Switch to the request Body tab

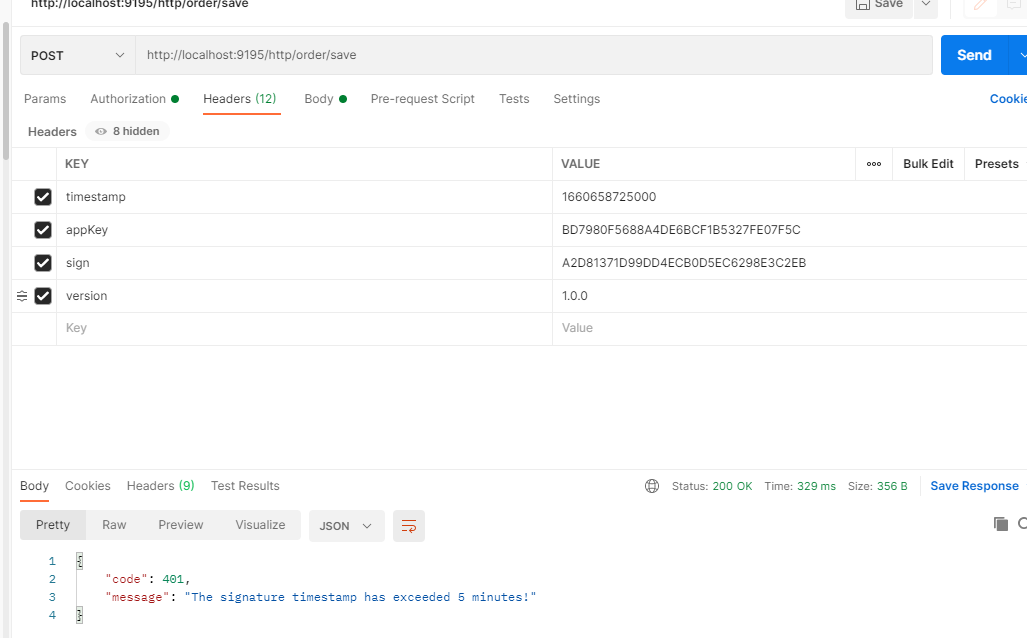[326, 99]
